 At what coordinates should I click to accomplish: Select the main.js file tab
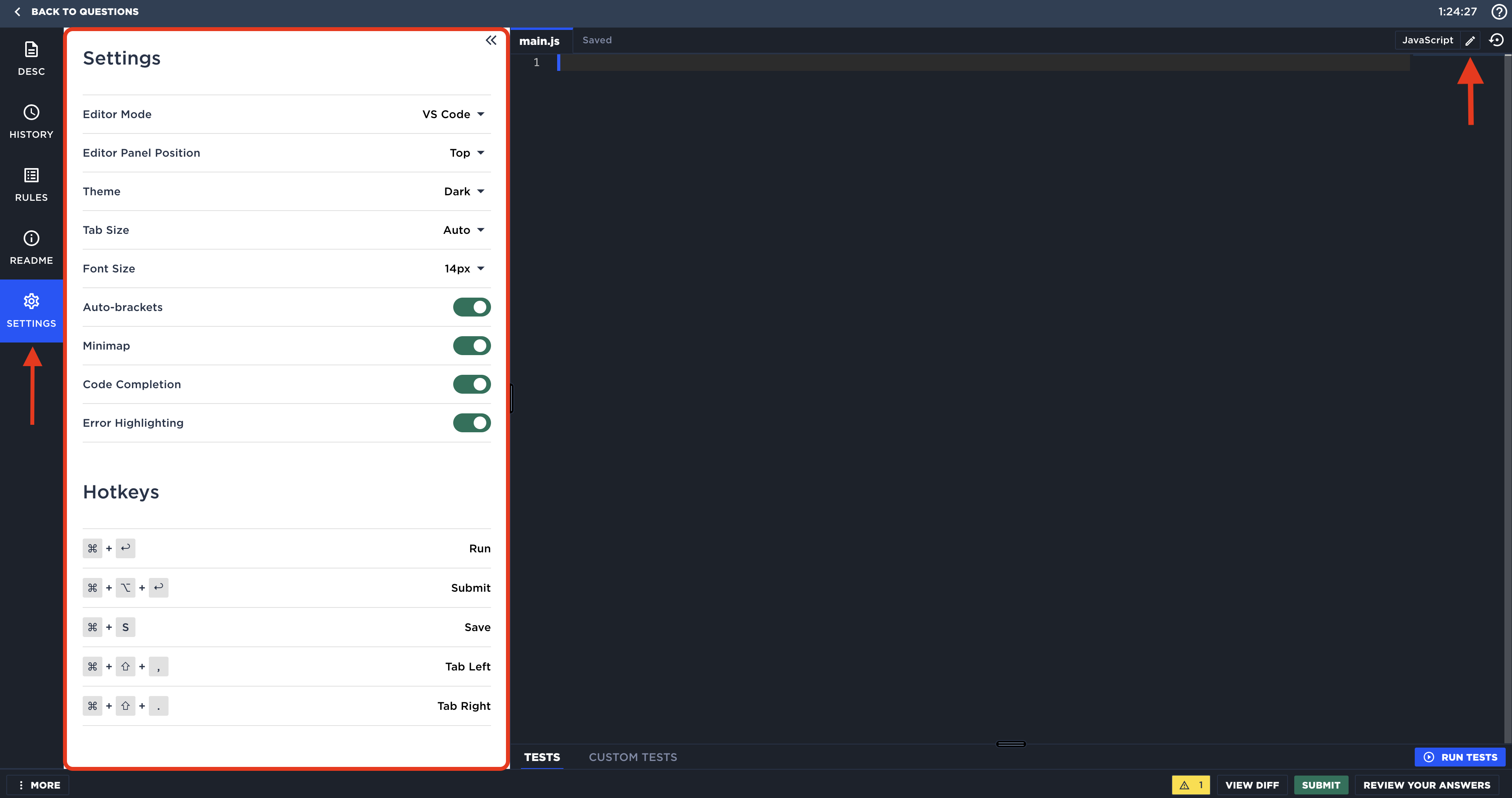tap(539, 41)
